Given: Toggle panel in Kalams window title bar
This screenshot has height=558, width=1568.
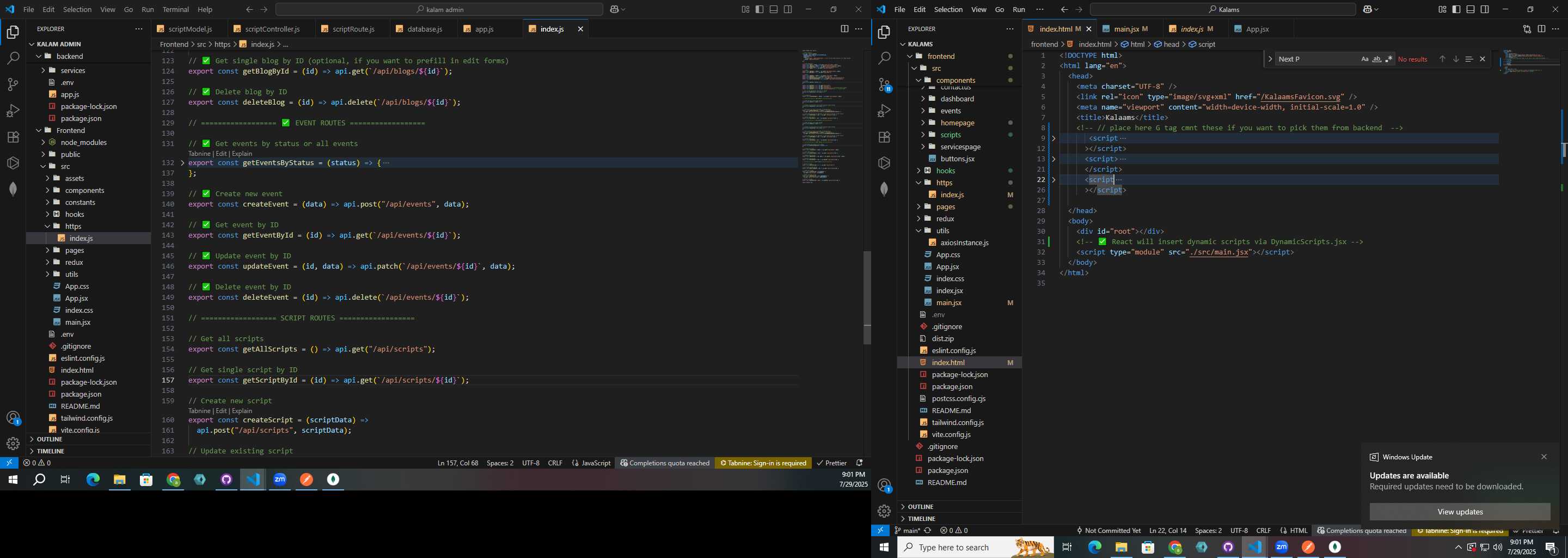Looking at the screenshot, I should 1471,9.
